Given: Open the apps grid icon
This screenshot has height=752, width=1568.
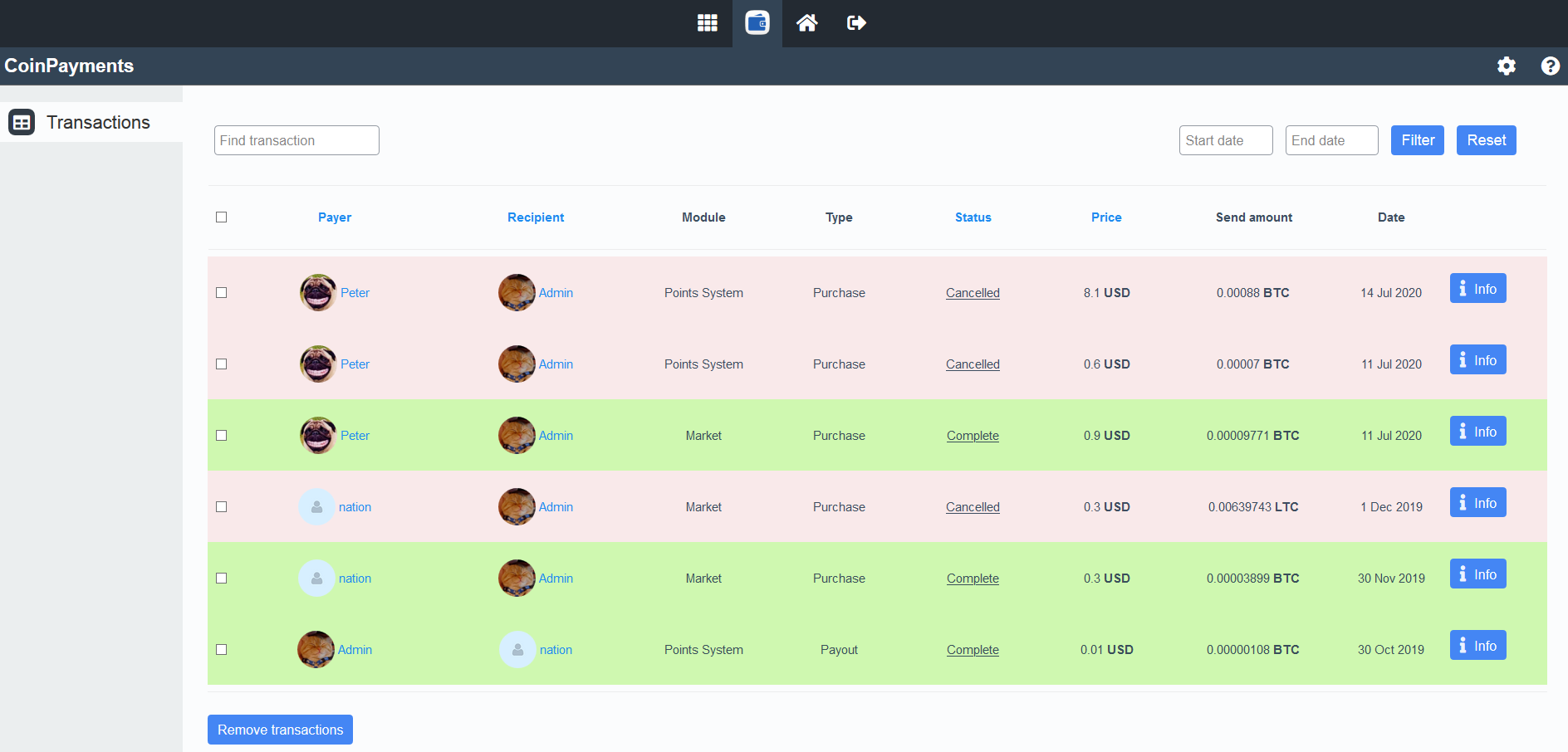Looking at the screenshot, I should point(707,23).
